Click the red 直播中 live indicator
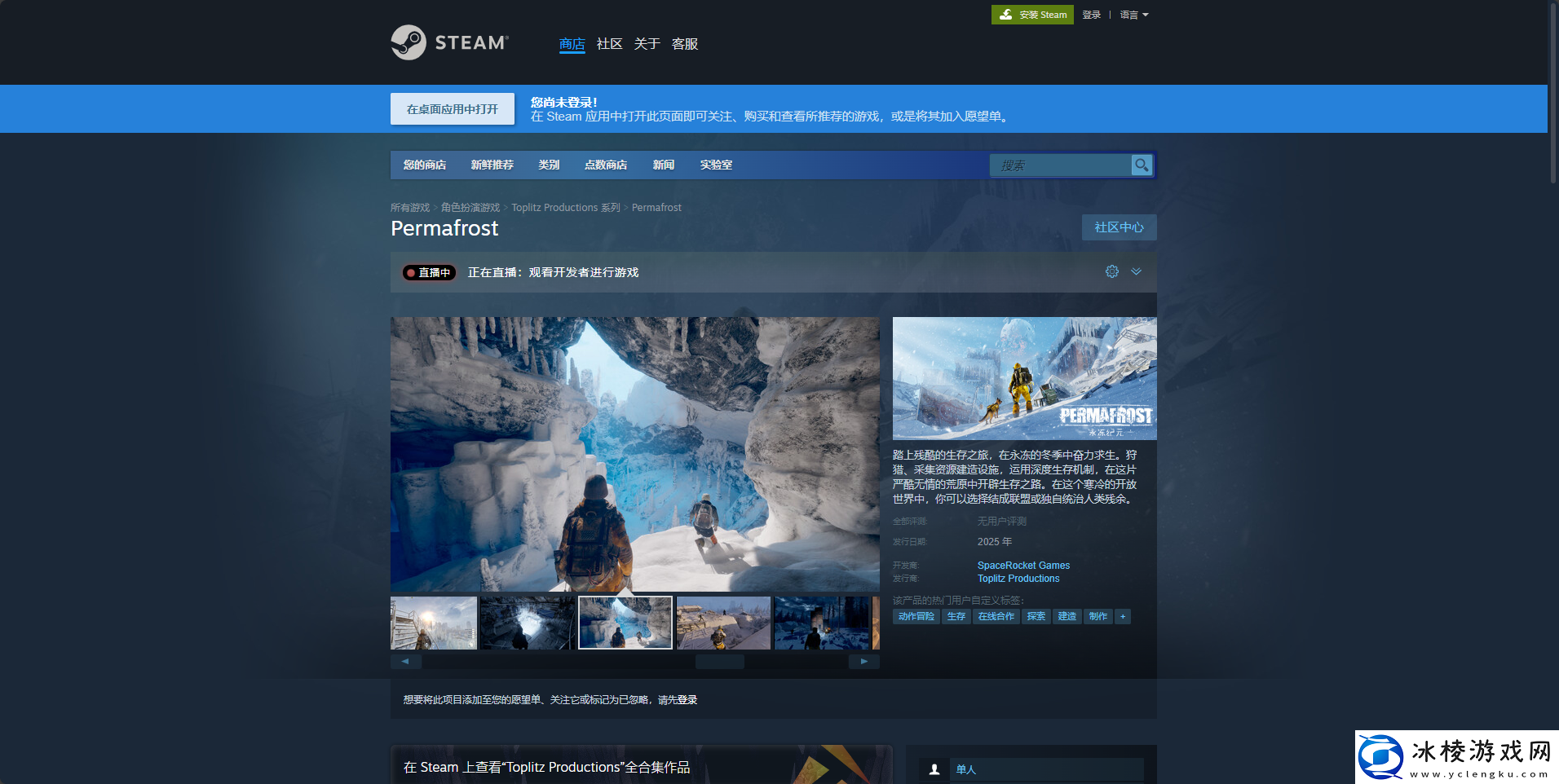The image size is (1559, 784). pos(429,272)
